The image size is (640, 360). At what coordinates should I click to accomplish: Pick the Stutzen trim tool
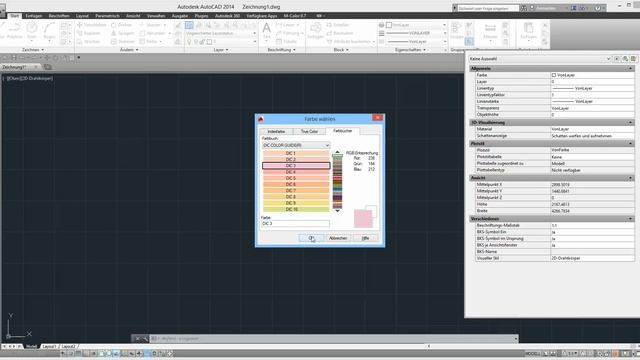click(151, 25)
